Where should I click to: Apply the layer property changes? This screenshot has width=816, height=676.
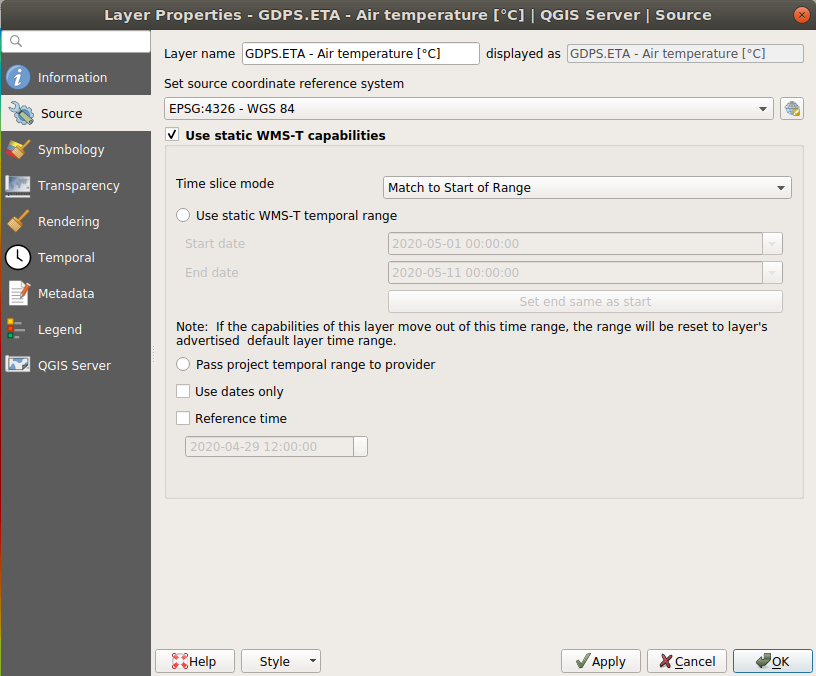tap(600, 661)
